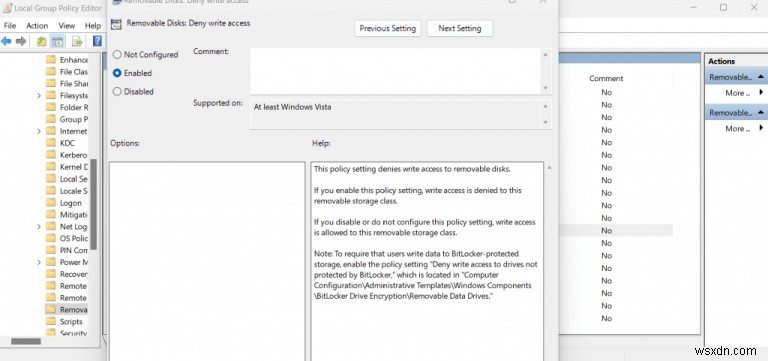Select the File Clas folder
Image resolution: width=768 pixels, height=361 pixels.
tap(67, 72)
